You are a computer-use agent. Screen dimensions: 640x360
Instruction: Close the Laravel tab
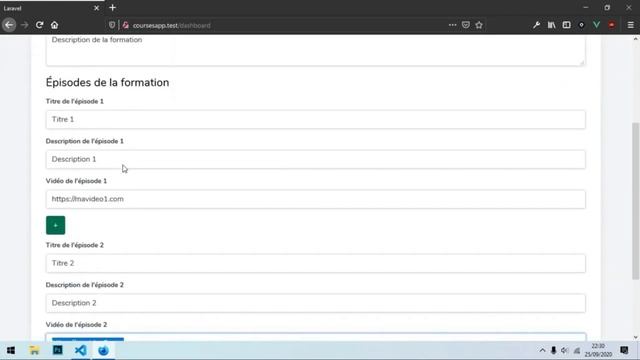pyautogui.click(x=96, y=8)
